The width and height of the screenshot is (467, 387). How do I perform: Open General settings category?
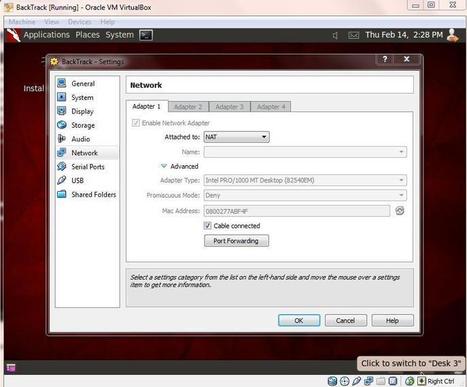[x=87, y=83]
